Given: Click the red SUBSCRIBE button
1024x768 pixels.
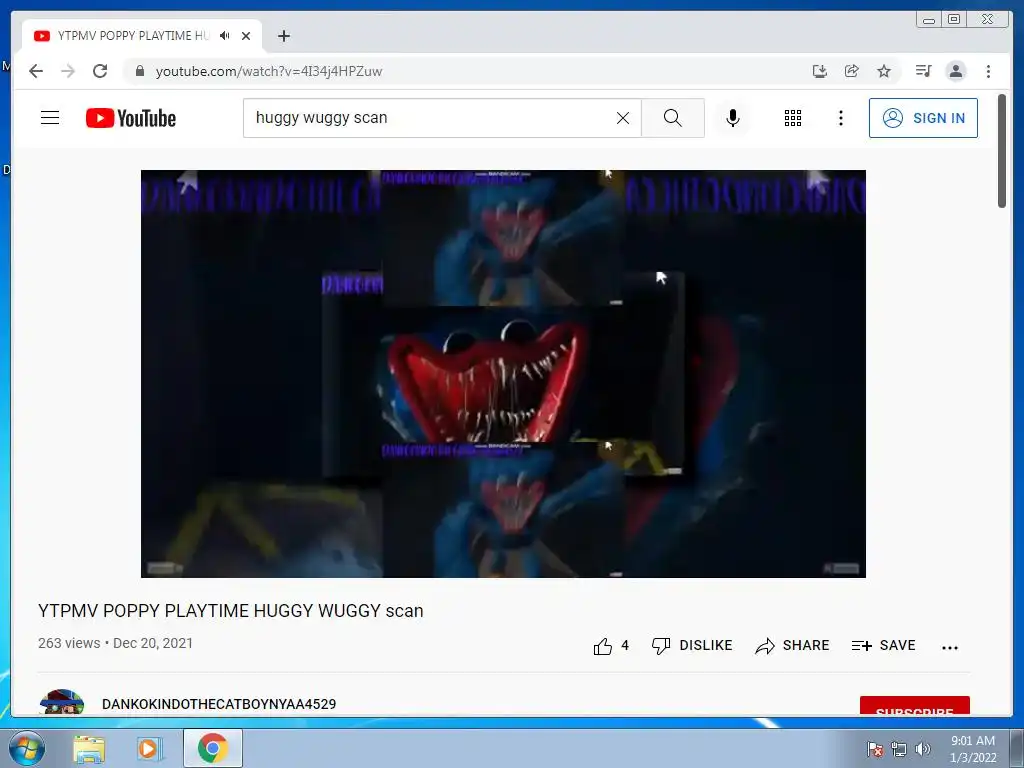Looking at the screenshot, I should coord(914,706).
